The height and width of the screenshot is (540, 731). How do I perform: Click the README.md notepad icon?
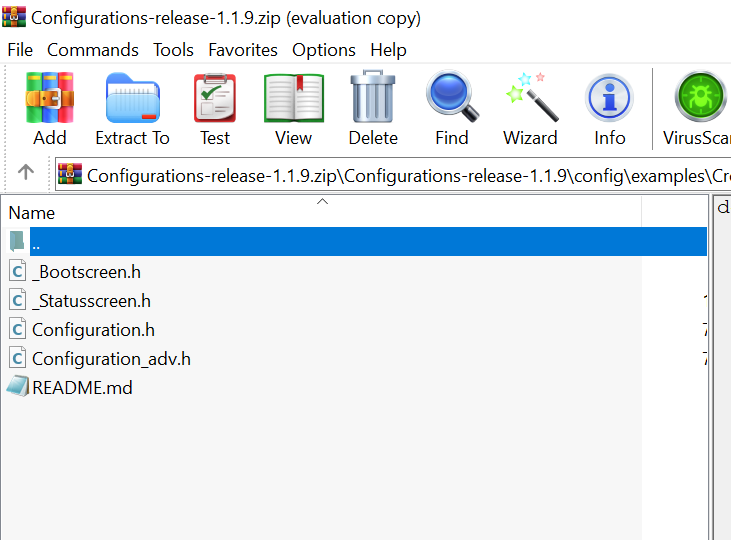point(18,387)
